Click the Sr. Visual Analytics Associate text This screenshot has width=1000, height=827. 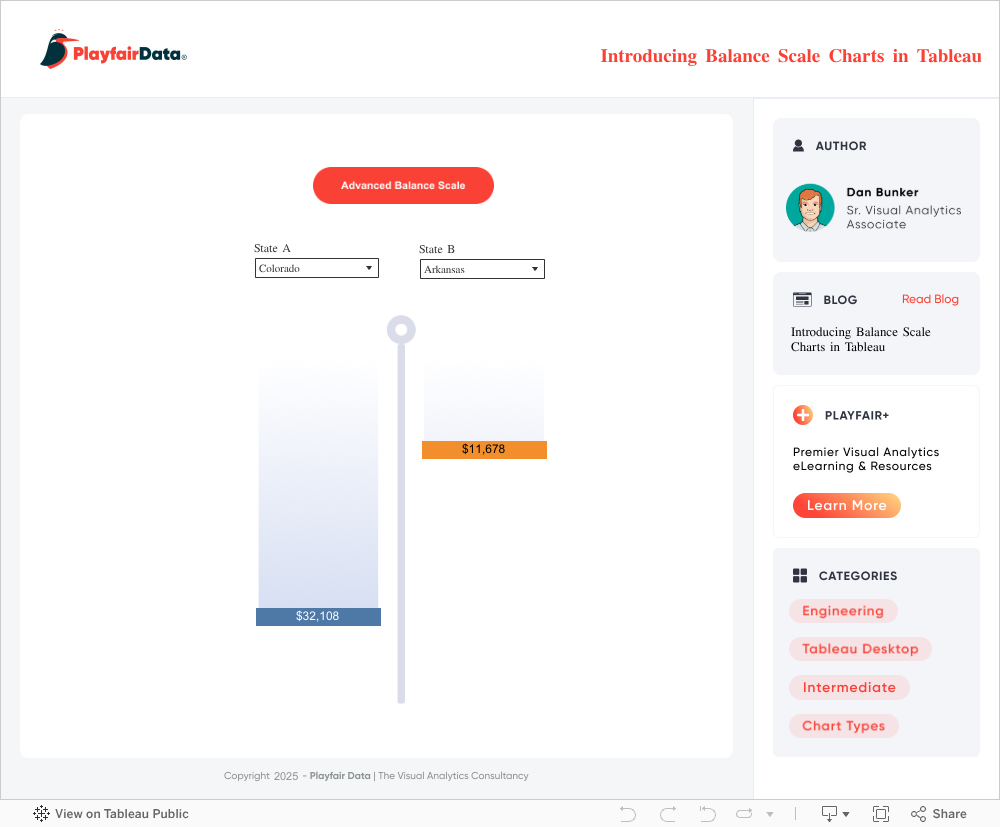[x=904, y=217]
